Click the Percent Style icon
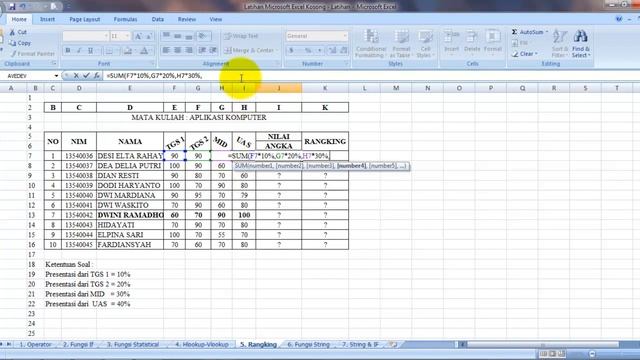Screen dimensions: 640x360 pyautogui.click(x=308, y=50)
